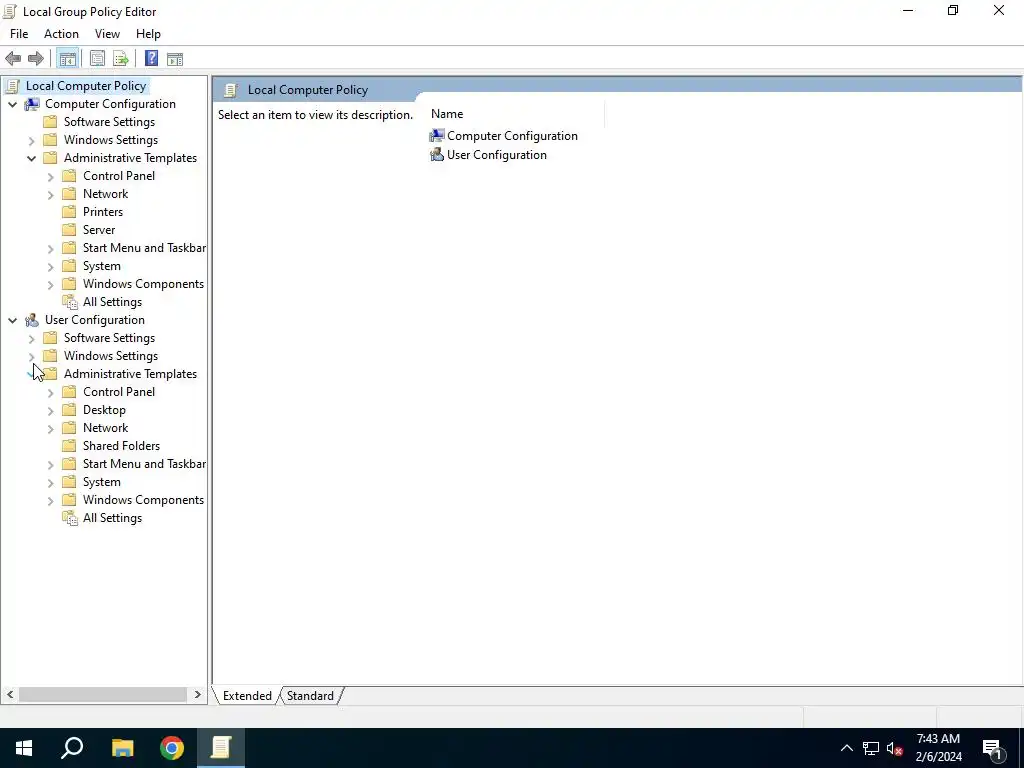The image size is (1024, 768).
Task: Click the Export List toolbar icon
Action: [x=121, y=59]
